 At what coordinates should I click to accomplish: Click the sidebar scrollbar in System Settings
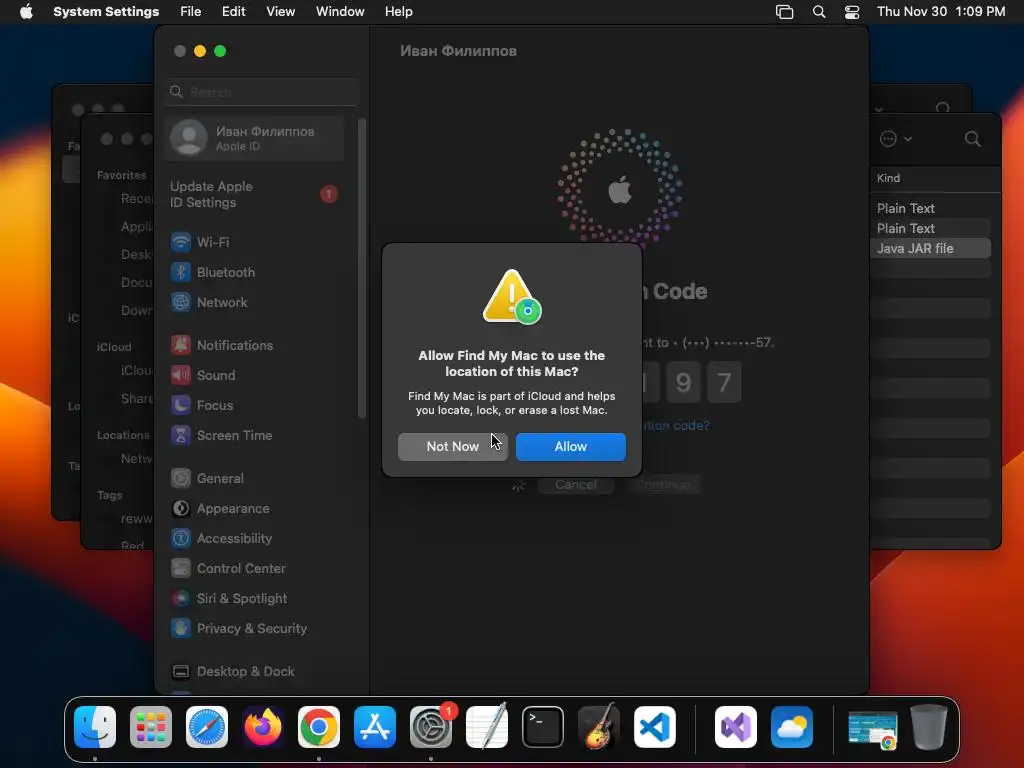(x=362, y=268)
